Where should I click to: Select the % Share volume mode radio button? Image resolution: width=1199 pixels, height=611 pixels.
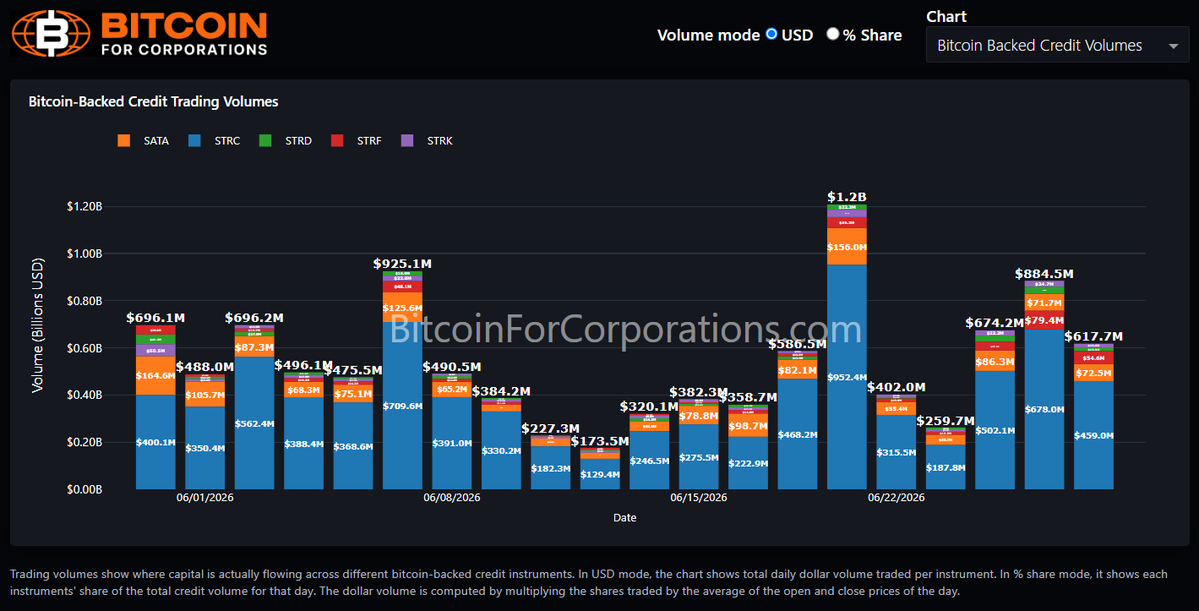tap(833, 34)
